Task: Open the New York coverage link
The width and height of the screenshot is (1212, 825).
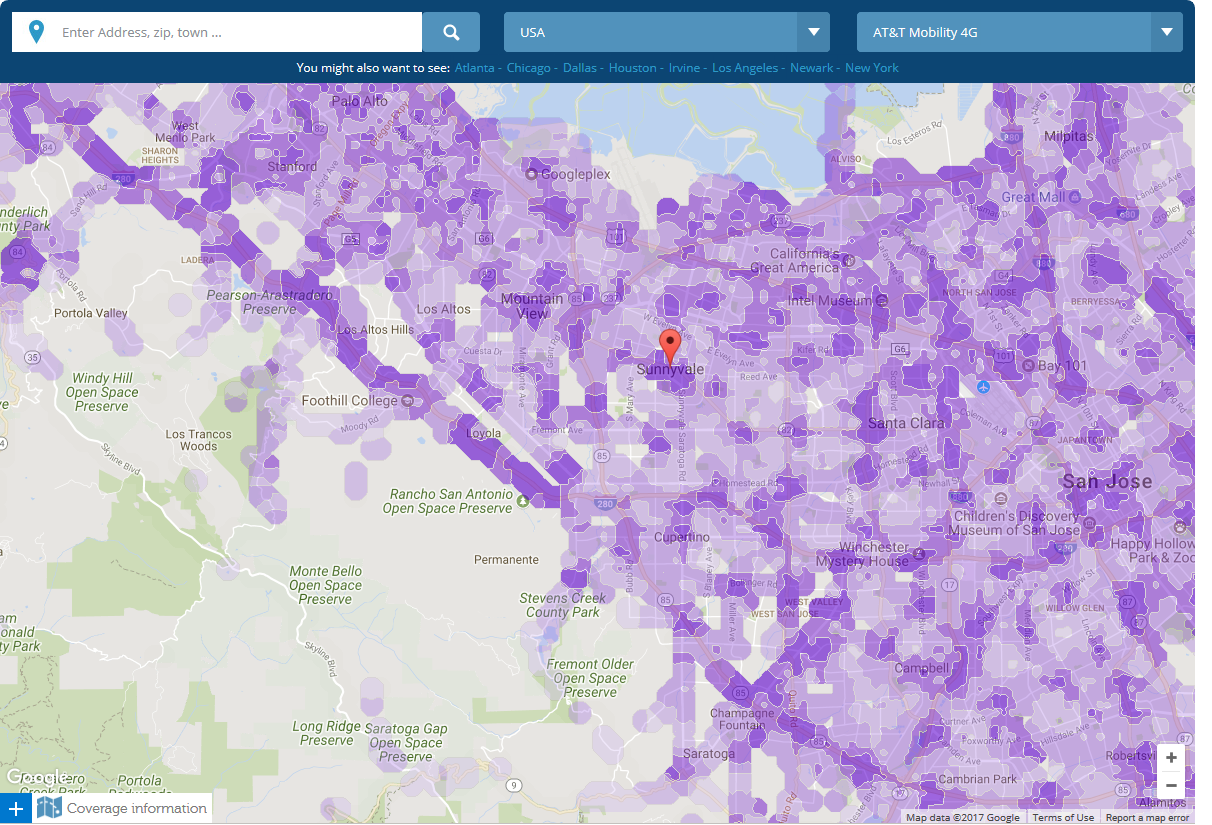Action: [x=872, y=68]
